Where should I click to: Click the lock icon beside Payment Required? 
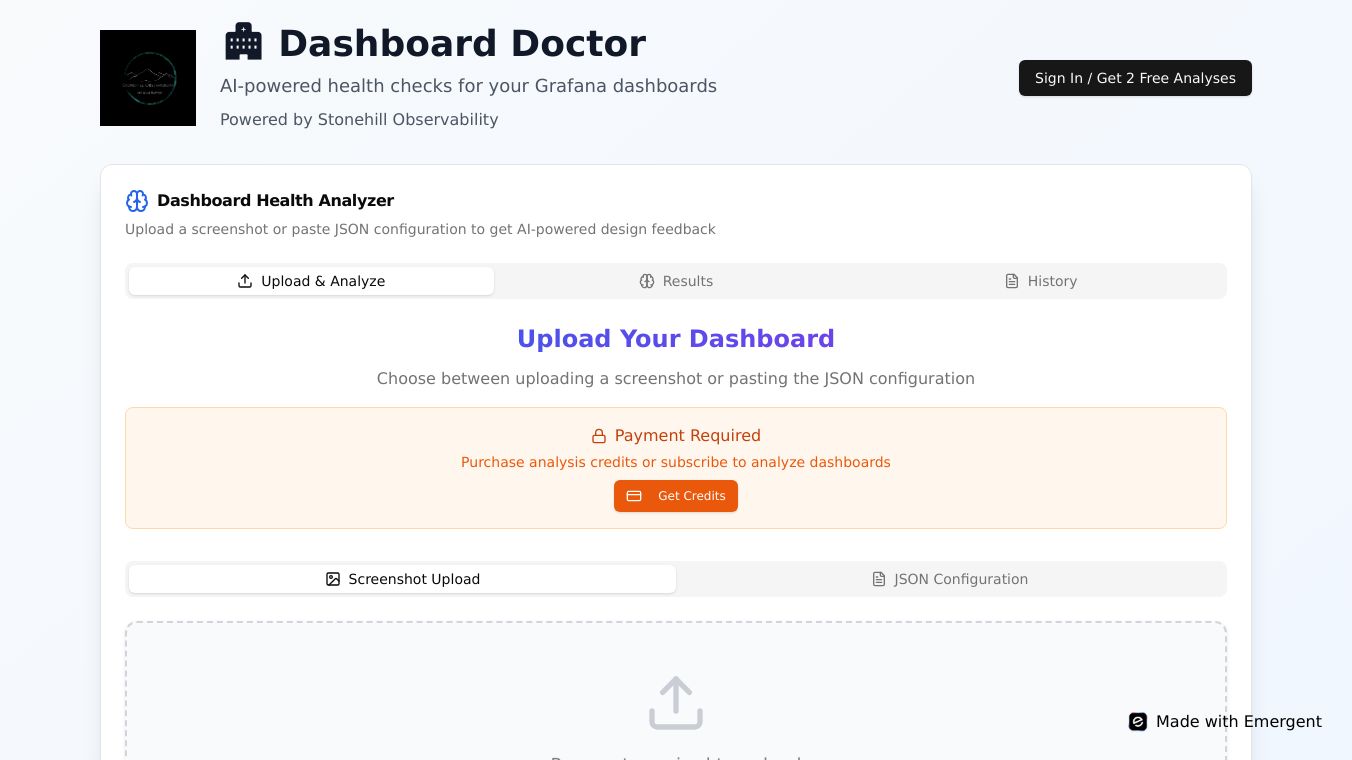(x=599, y=436)
